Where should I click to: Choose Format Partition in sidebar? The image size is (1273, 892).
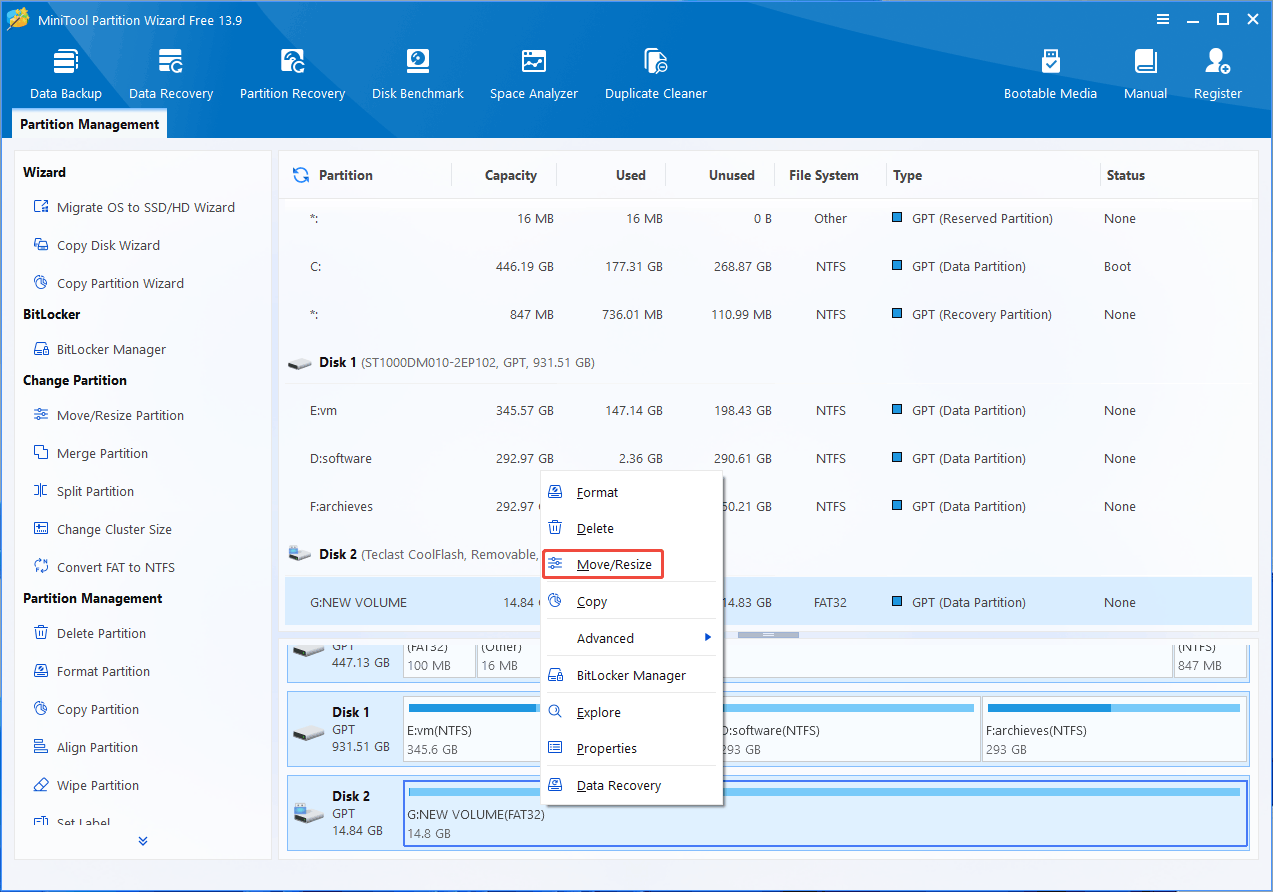(92, 671)
